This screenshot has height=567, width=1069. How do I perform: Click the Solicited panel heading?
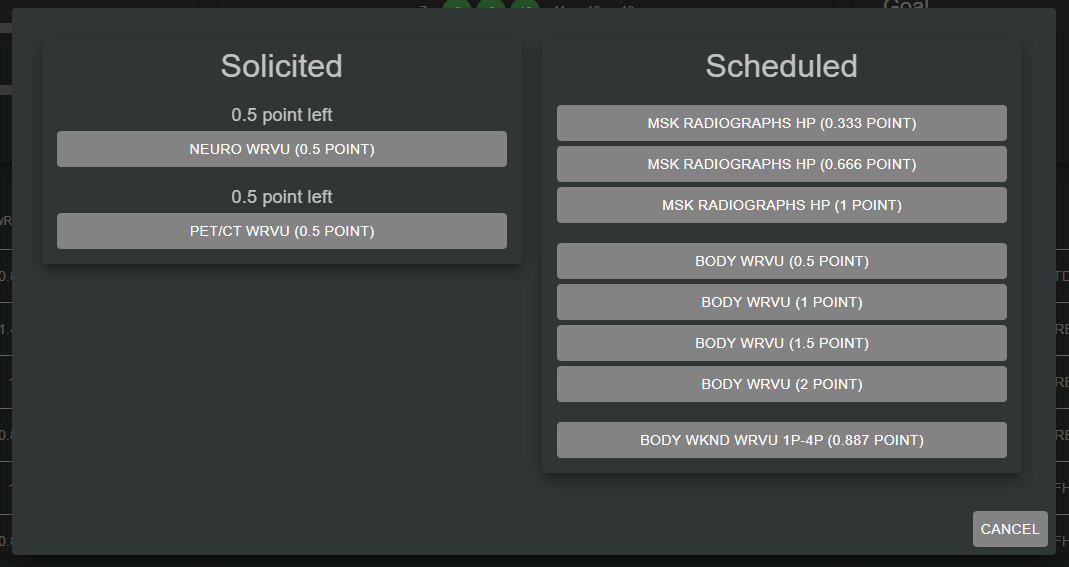coord(281,66)
